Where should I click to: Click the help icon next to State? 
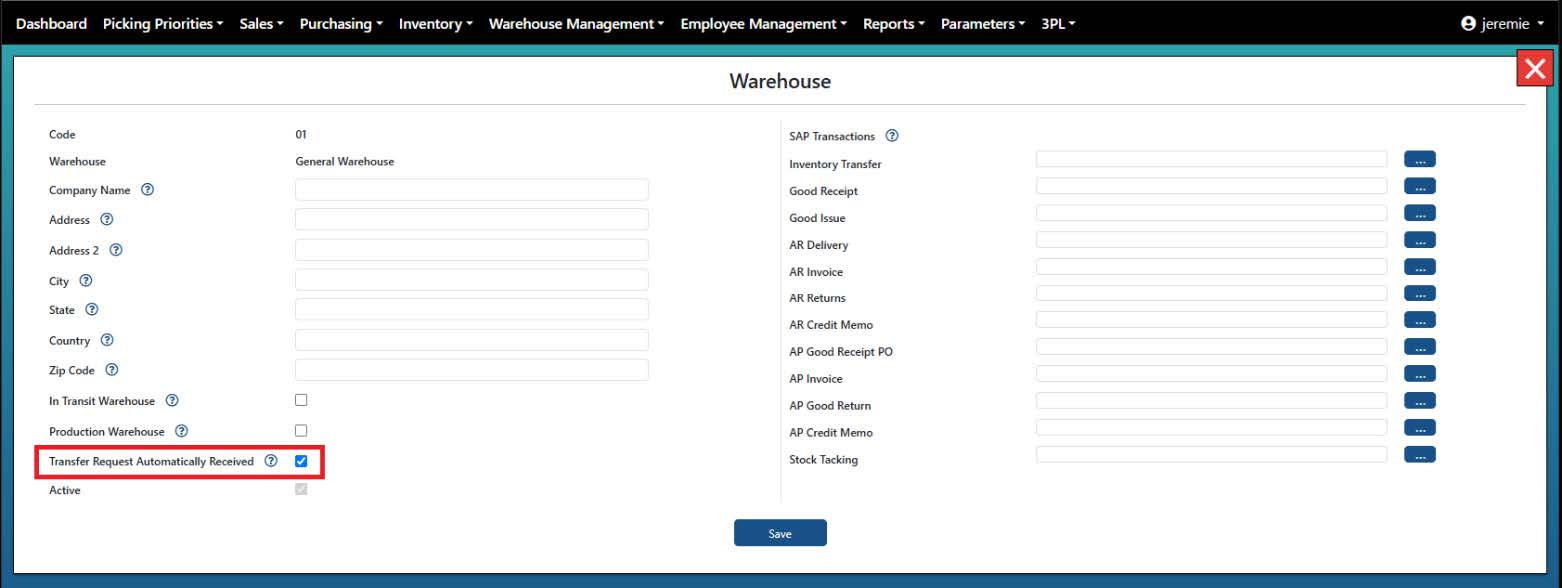(x=92, y=310)
